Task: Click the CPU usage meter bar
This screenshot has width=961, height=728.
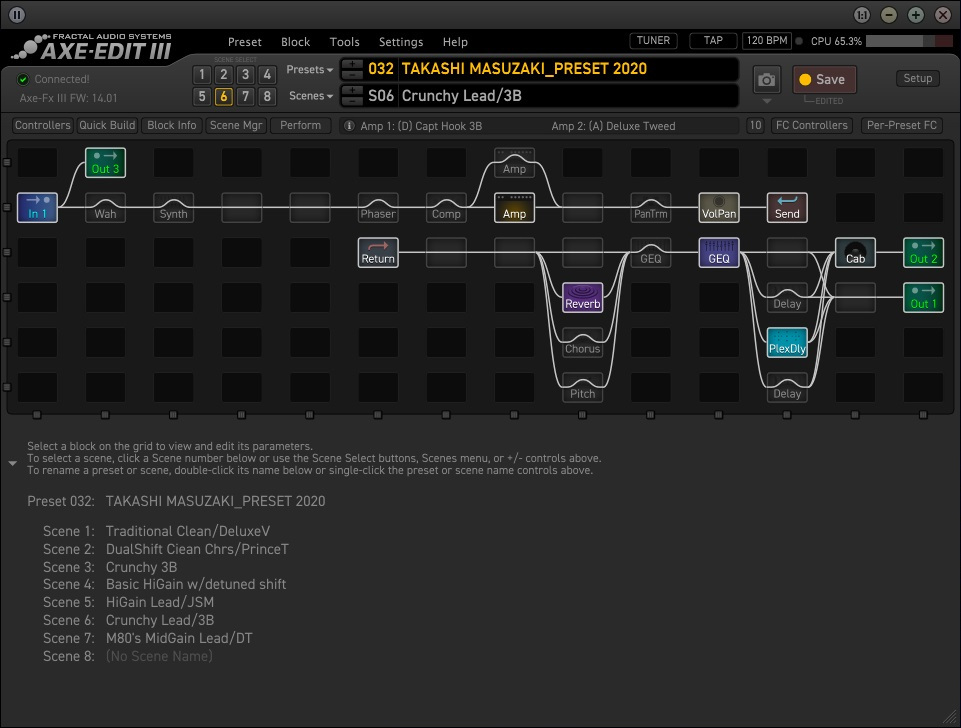Action: [x=908, y=41]
